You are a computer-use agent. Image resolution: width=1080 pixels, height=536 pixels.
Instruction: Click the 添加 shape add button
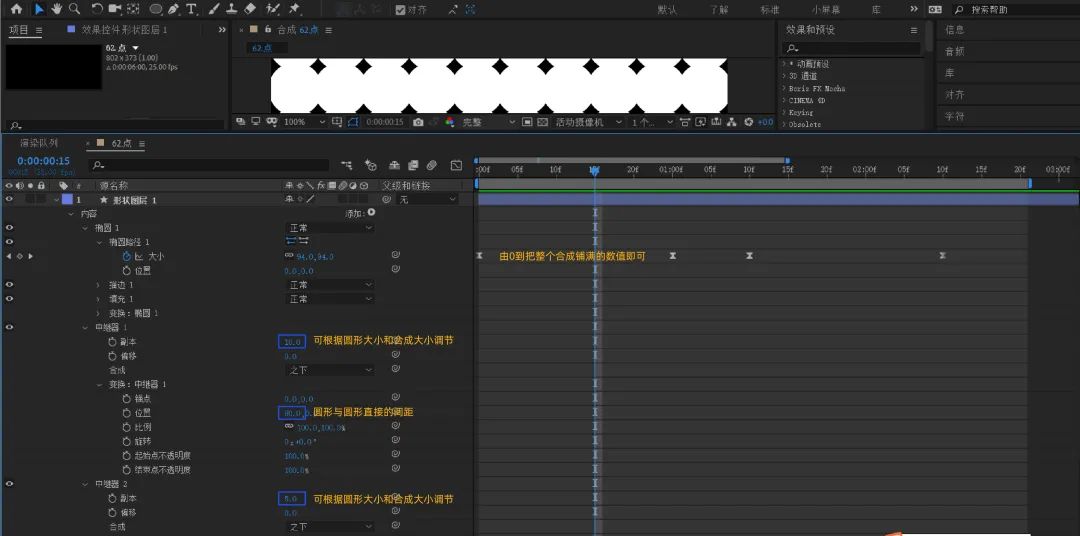[372, 213]
